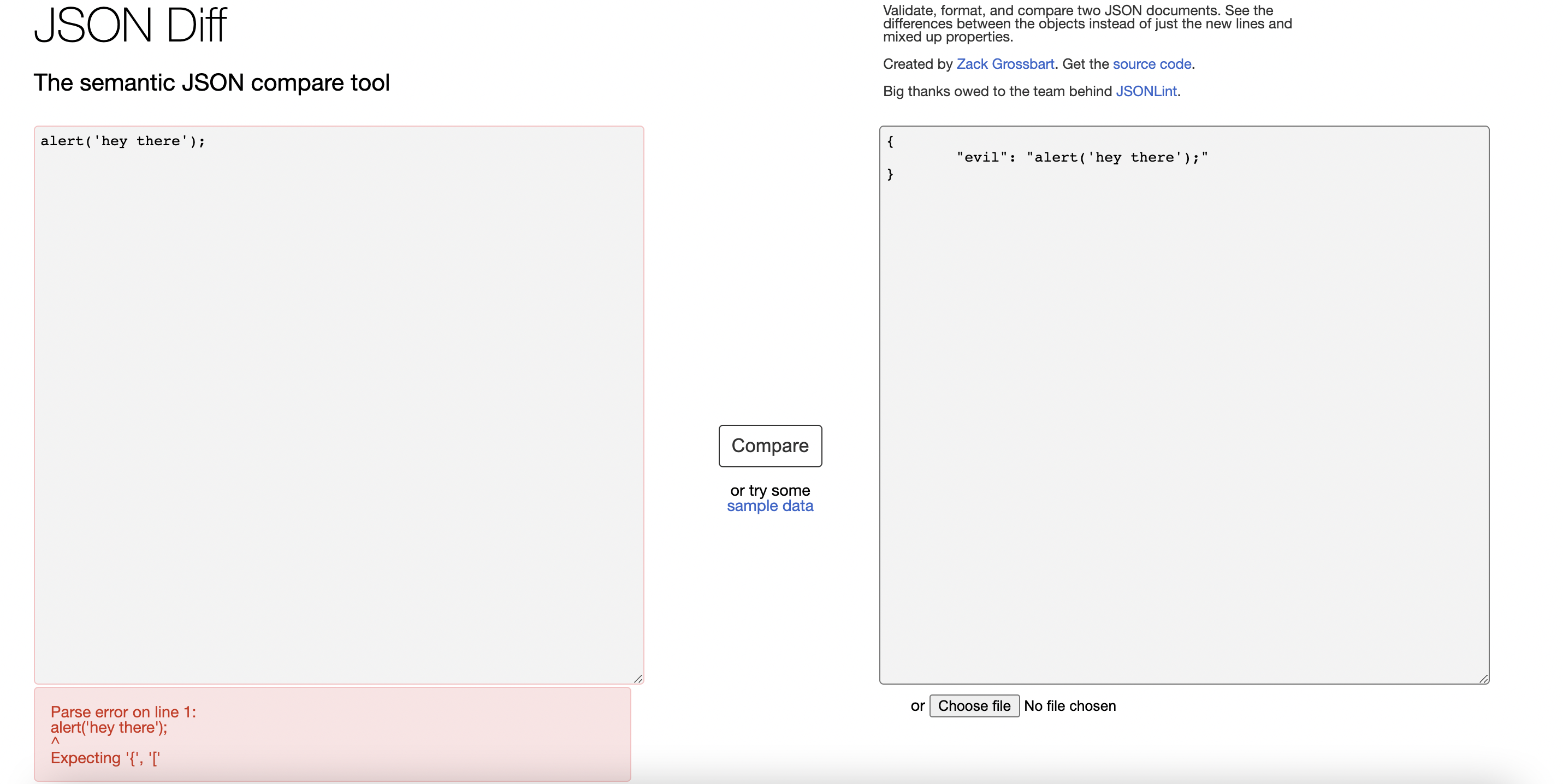Open the Zack Grossbart link
This screenshot has height=784, width=1563.
tap(1004, 63)
